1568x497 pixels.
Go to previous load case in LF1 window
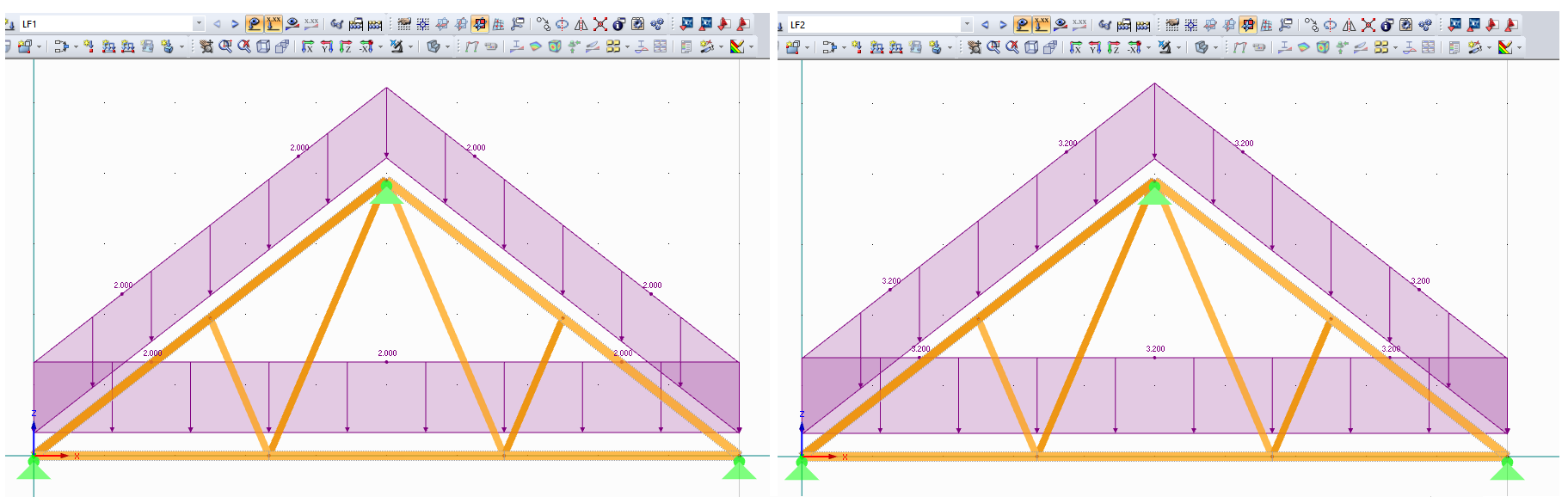pyautogui.click(x=217, y=23)
